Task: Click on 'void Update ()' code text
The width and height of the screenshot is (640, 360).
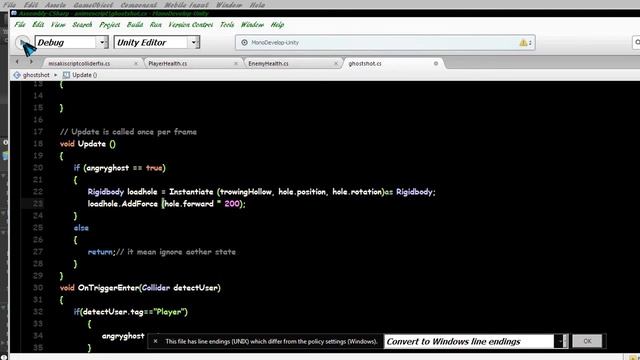Action: 88,144
